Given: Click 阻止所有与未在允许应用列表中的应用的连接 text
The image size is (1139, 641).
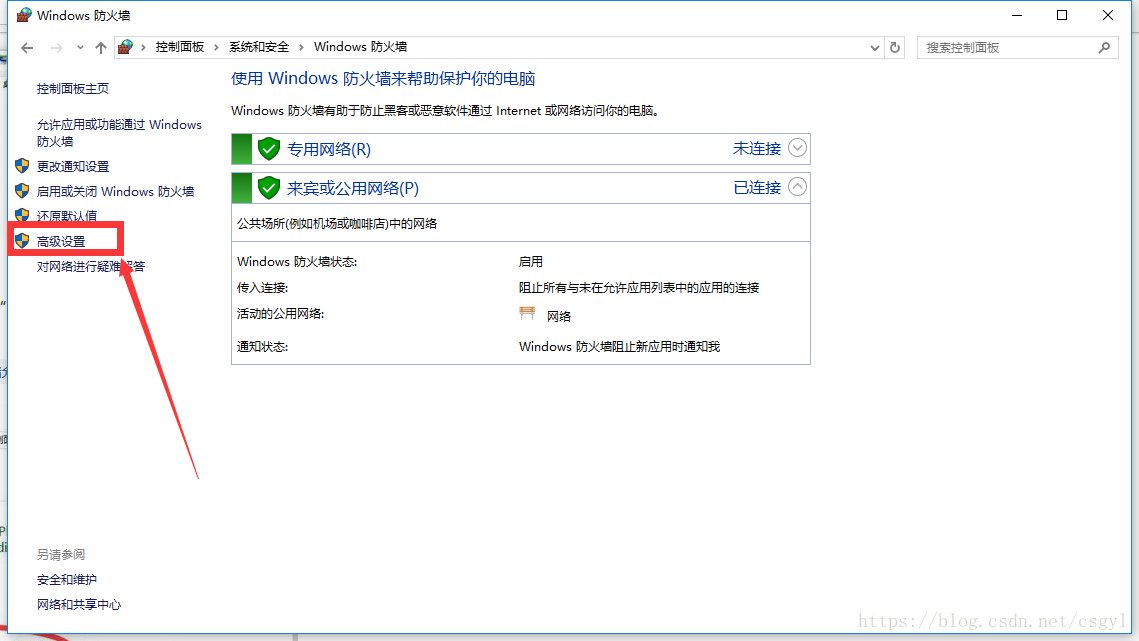Looking at the screenshot, I should (639, 288).
